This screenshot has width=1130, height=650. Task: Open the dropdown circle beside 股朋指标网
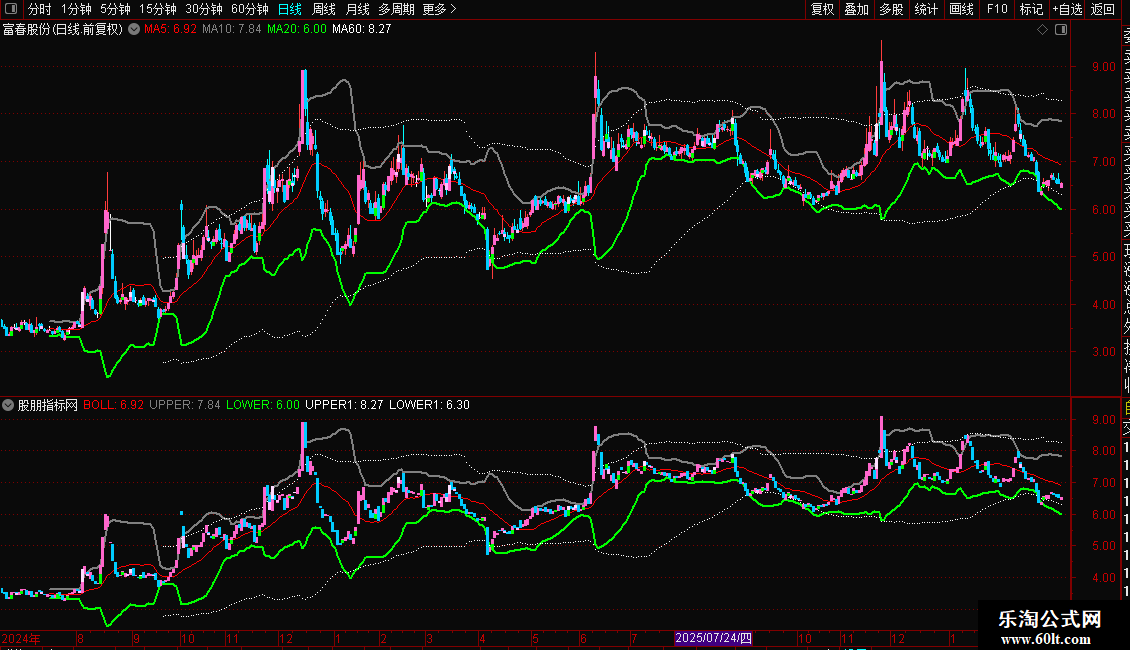(x=8, y=405)
